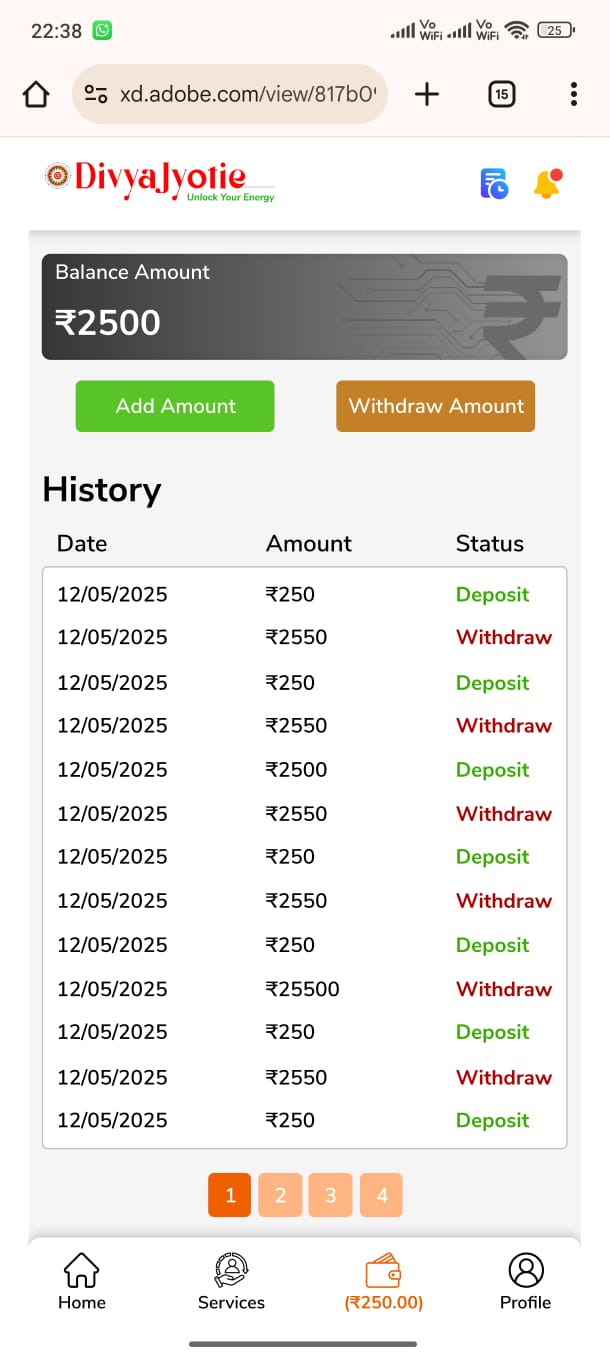This screenshot has height=1356, width=610.
Task: Tap the ₹25500 Withdraw history row
Action: (304, 989)
